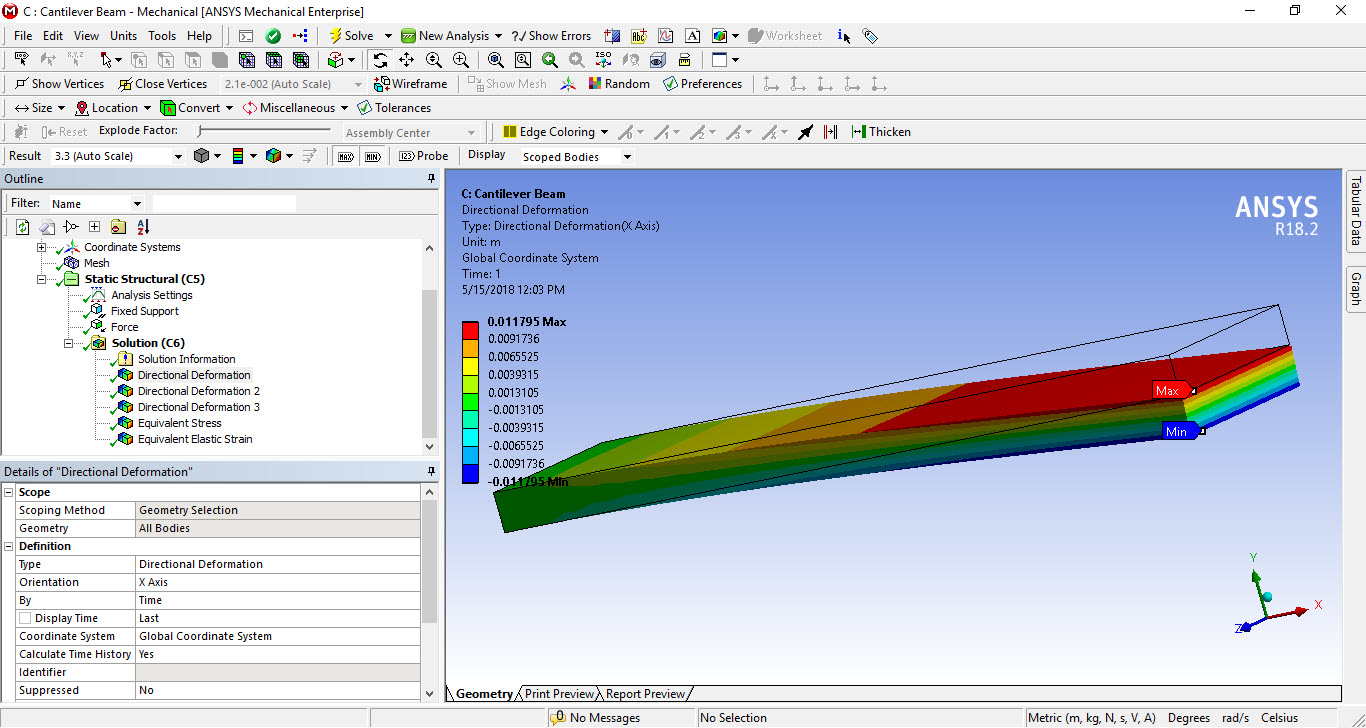The image size is (1366, 728).
Task: Click the Refresh Search icon in Outline
Action: [23, 227]
